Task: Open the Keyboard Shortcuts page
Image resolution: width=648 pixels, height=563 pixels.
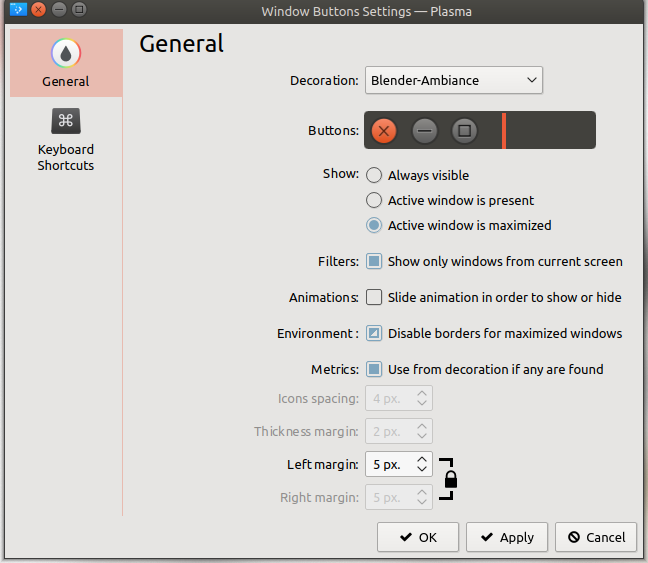Action: [66, 140]
